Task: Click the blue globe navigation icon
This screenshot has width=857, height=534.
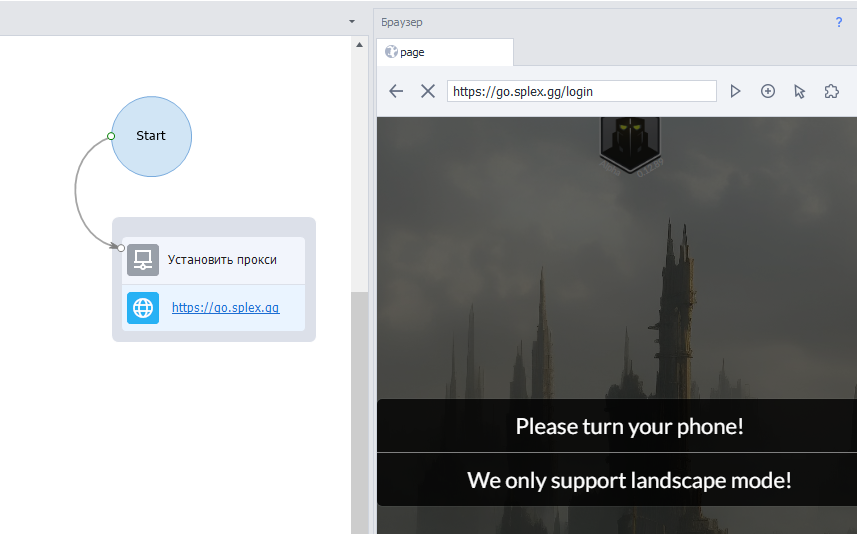Action: [143, 308]
